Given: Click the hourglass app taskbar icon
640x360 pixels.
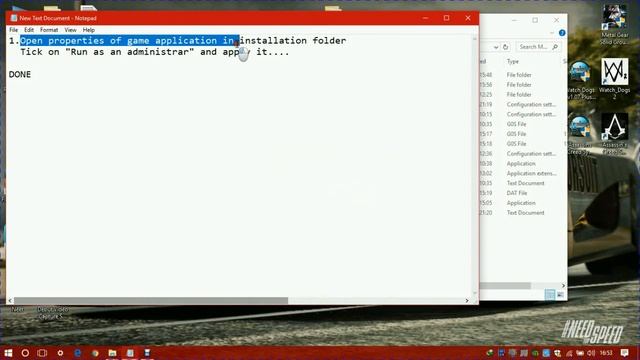Looking at the screenshot, I should pyautogui.click(x=147, y=353).
